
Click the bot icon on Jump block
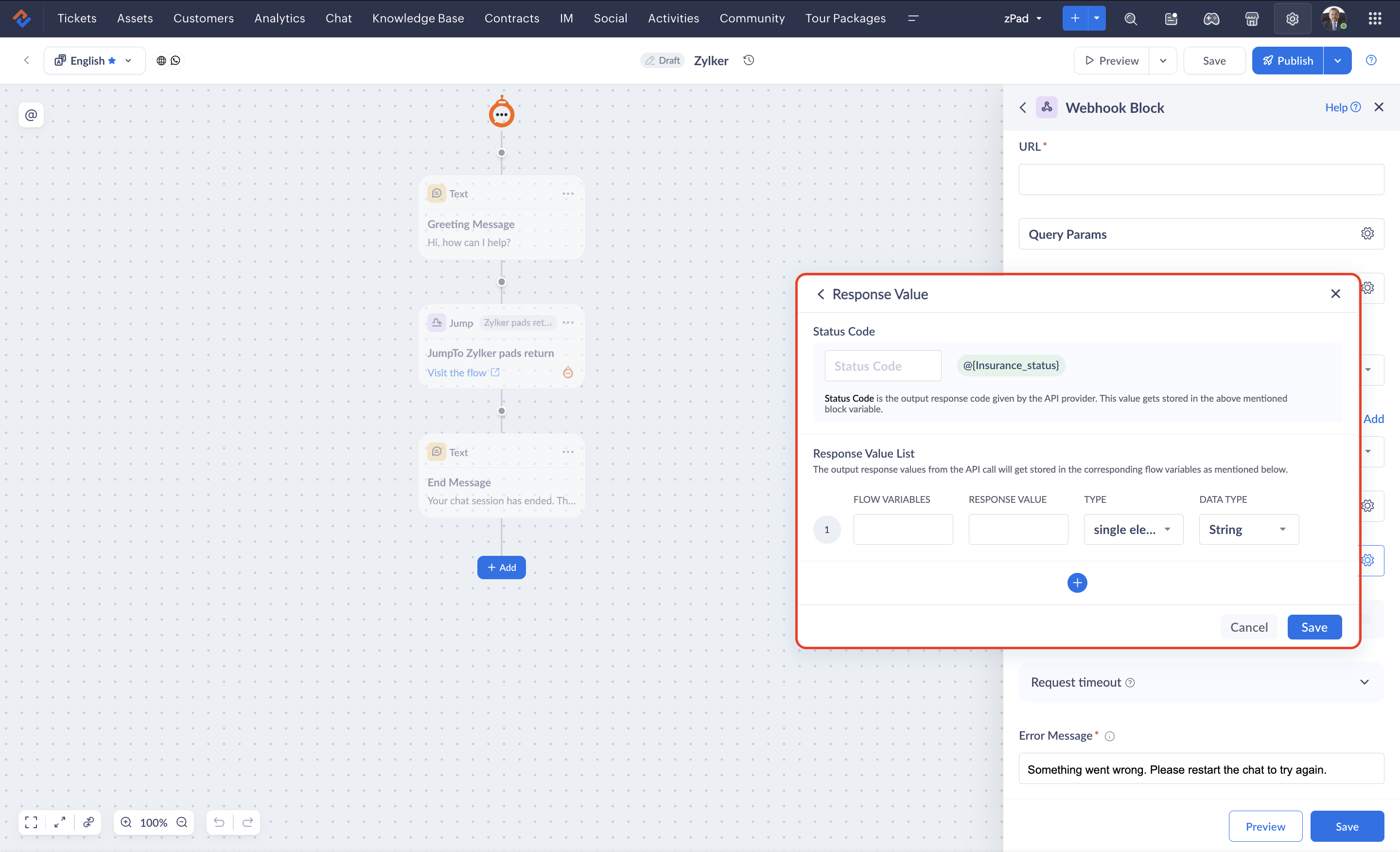[x=568, y=373]
